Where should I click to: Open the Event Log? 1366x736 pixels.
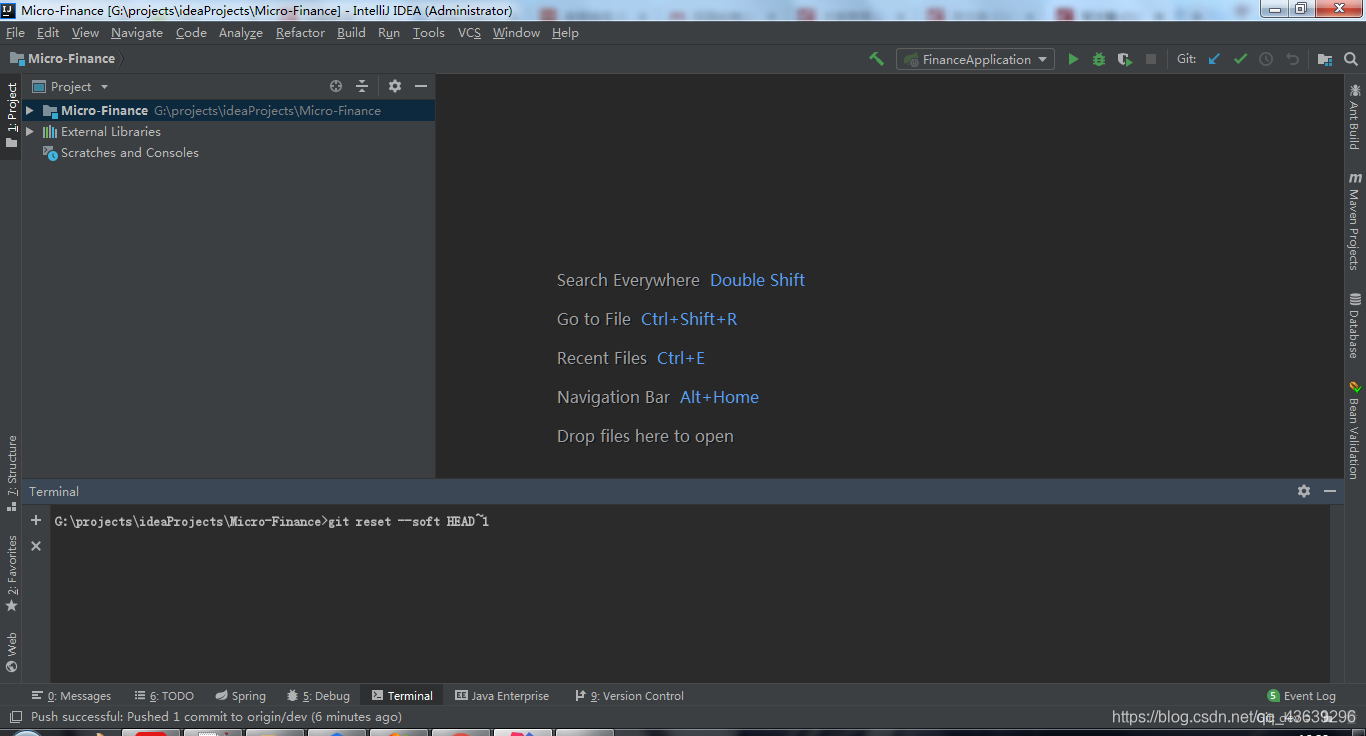click(1301, 696)
